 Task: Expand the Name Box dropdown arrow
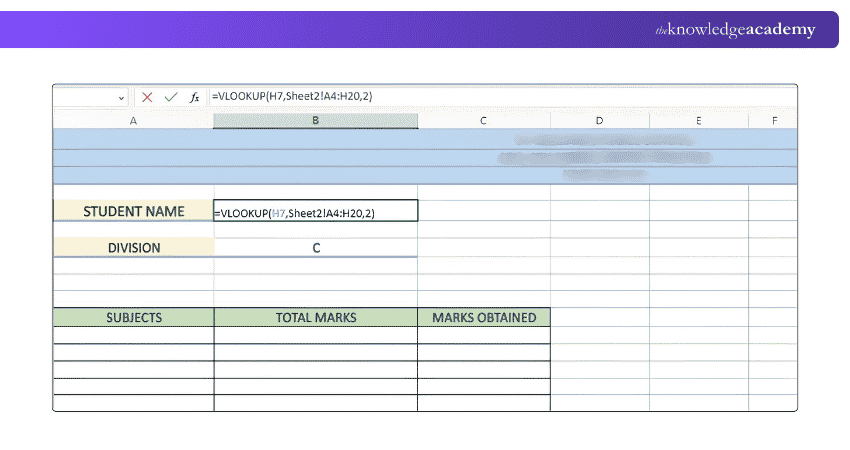(121, 98)
